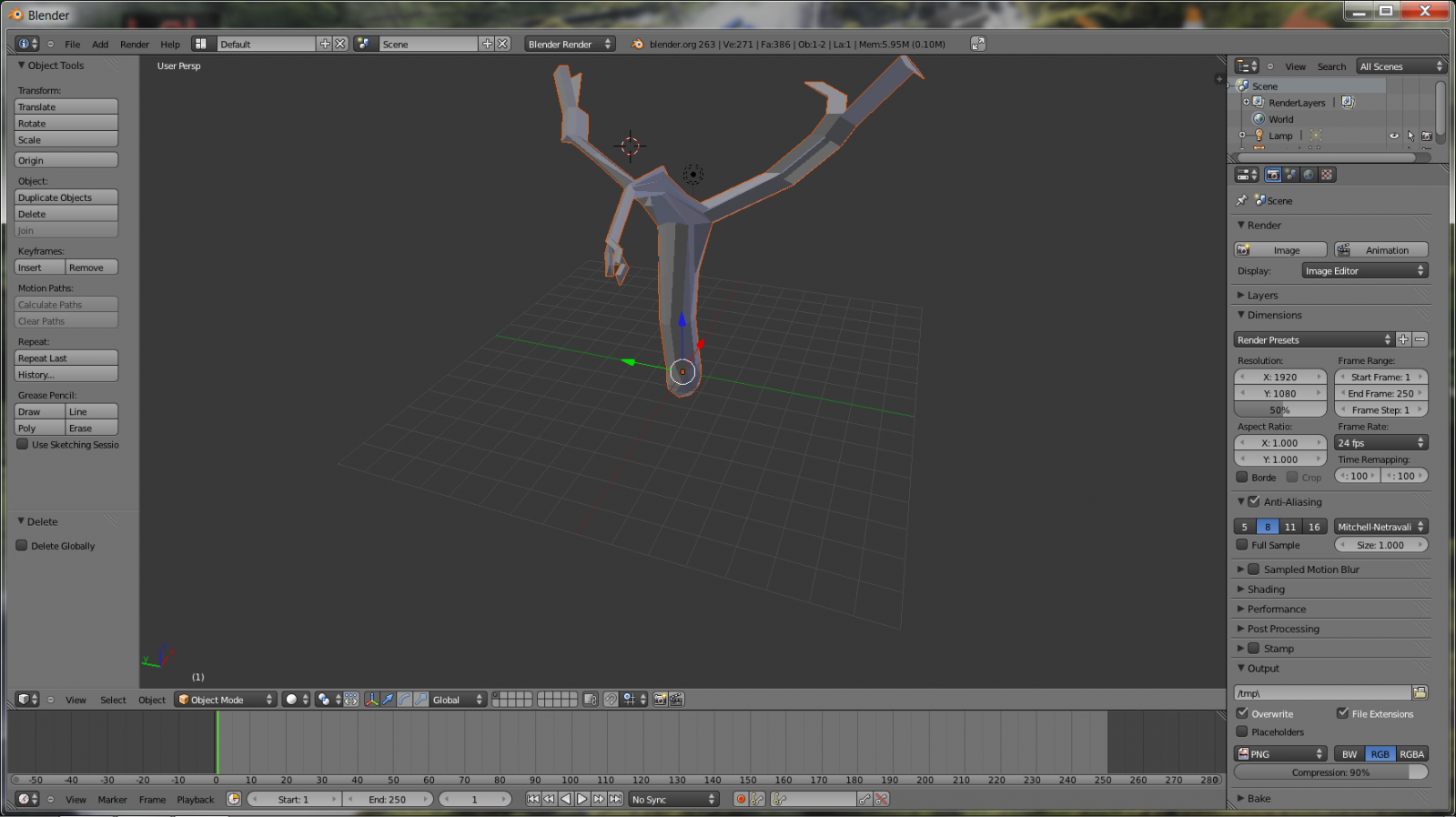
Task: Toggle the 3D manipulator widget icon
Action: [371, 700]
